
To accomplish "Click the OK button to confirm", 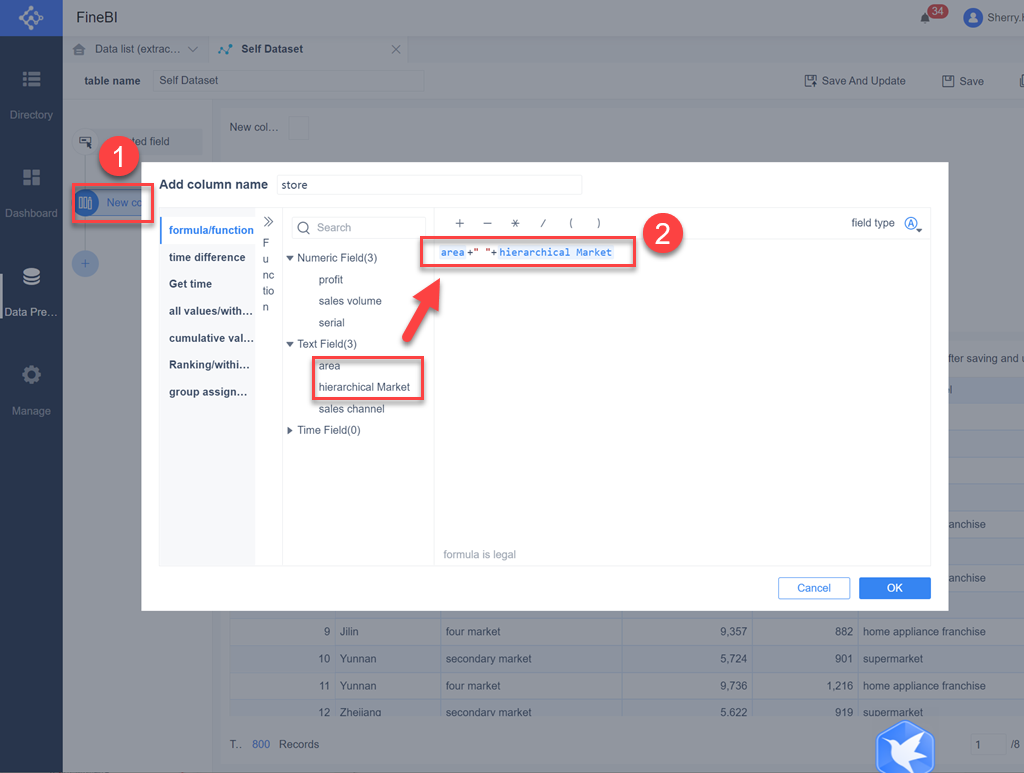I will point(894,588).
